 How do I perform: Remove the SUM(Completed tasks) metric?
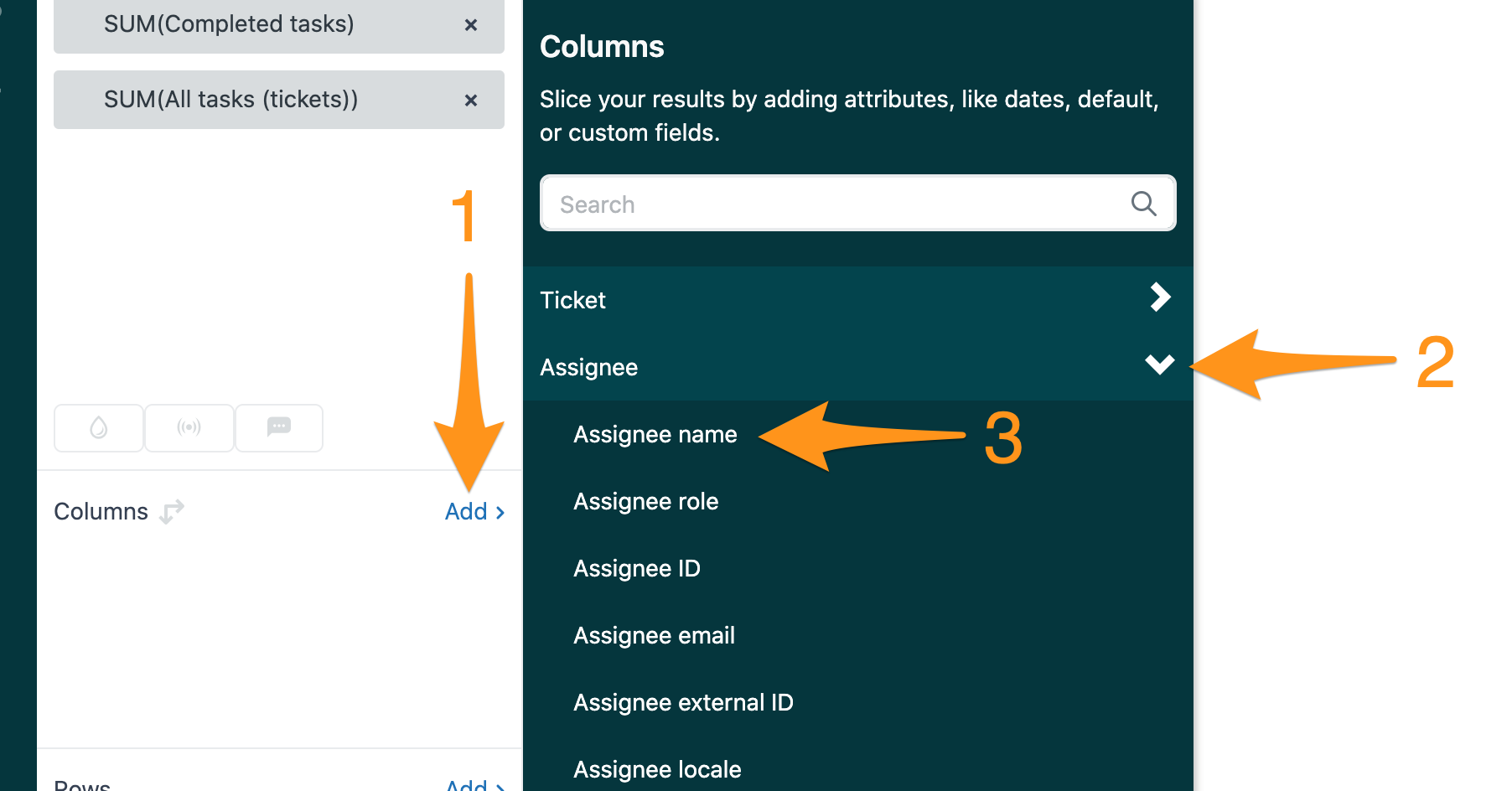[x=471, y=25]
